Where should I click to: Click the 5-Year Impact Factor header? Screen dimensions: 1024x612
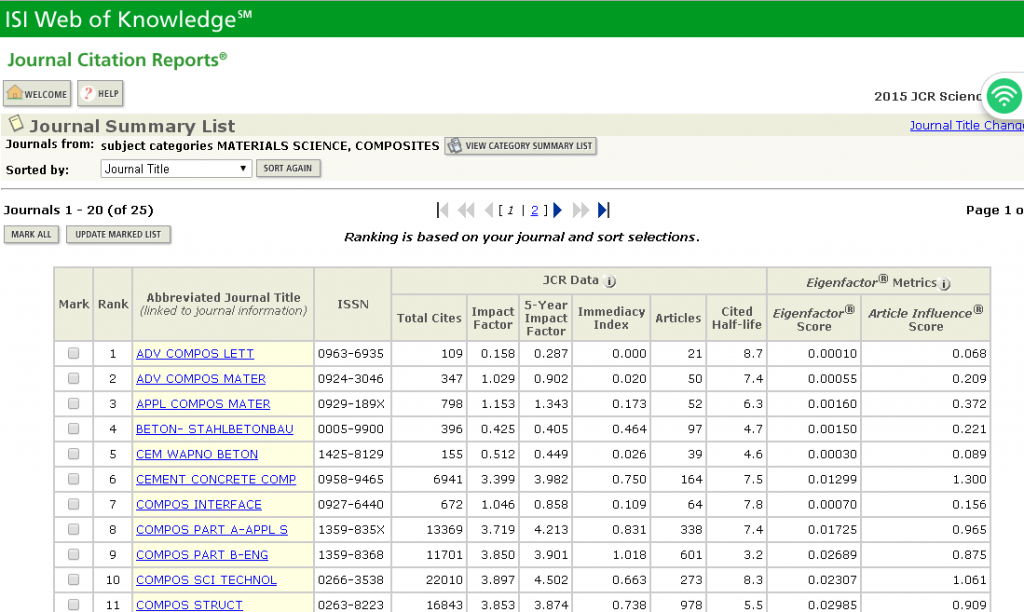click(x=545, y=318)
